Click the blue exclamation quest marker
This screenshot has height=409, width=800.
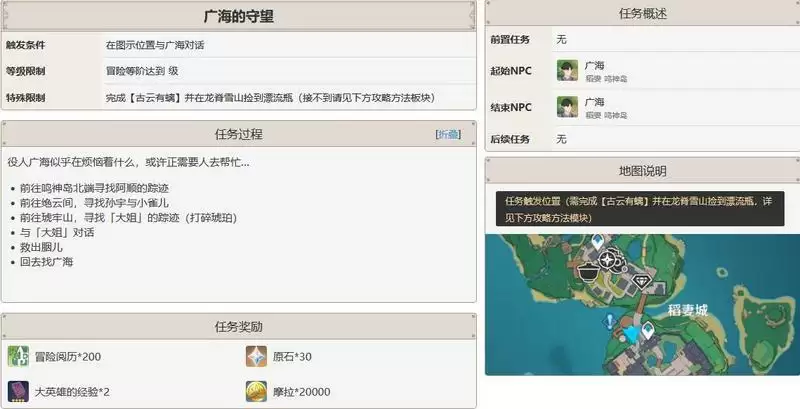pos(609,321)
